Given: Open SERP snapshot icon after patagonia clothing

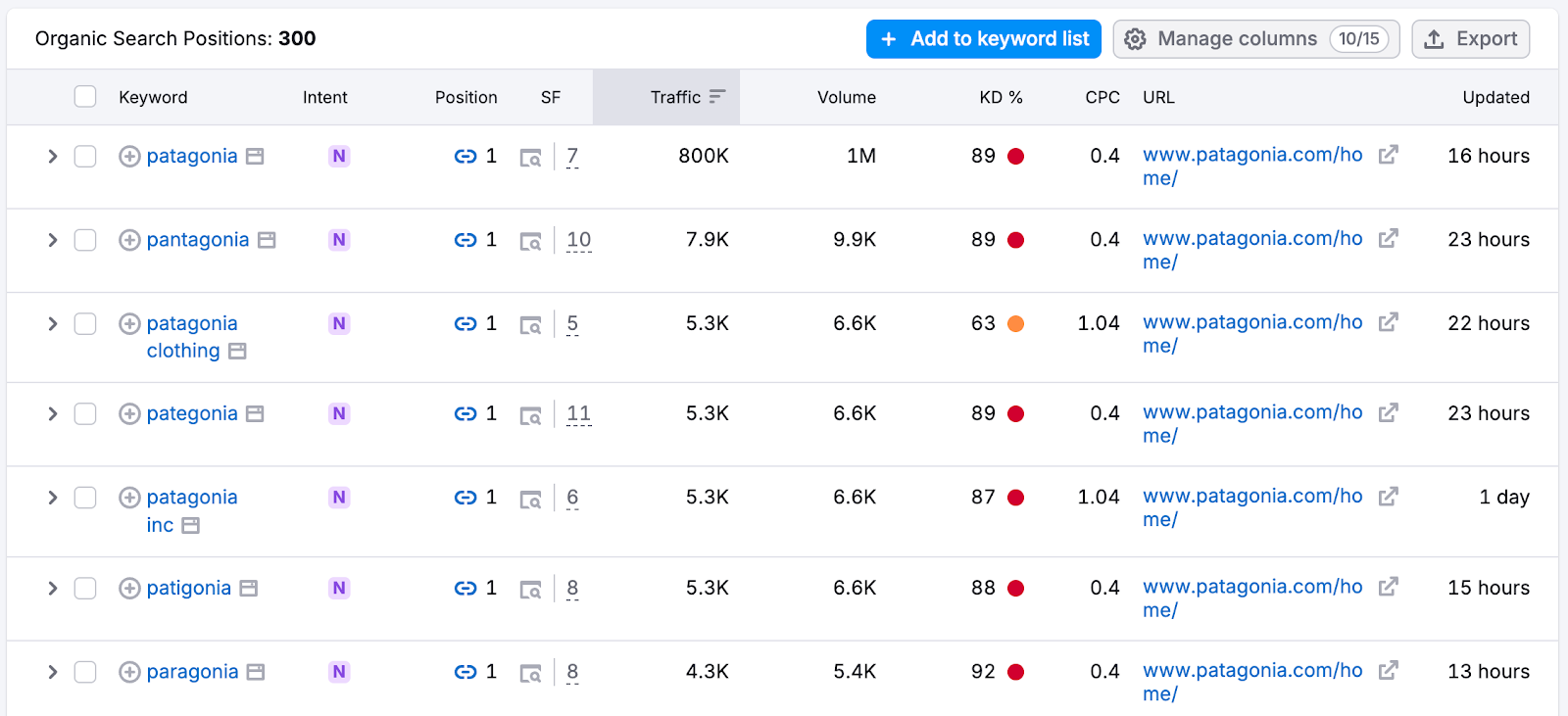Looking at the screenshot, I should 237,351.
